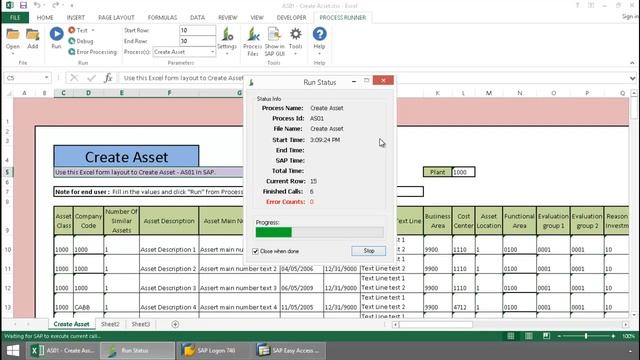Click the insert function fx icon
The image size is (640, 360).
coord(108,78)
